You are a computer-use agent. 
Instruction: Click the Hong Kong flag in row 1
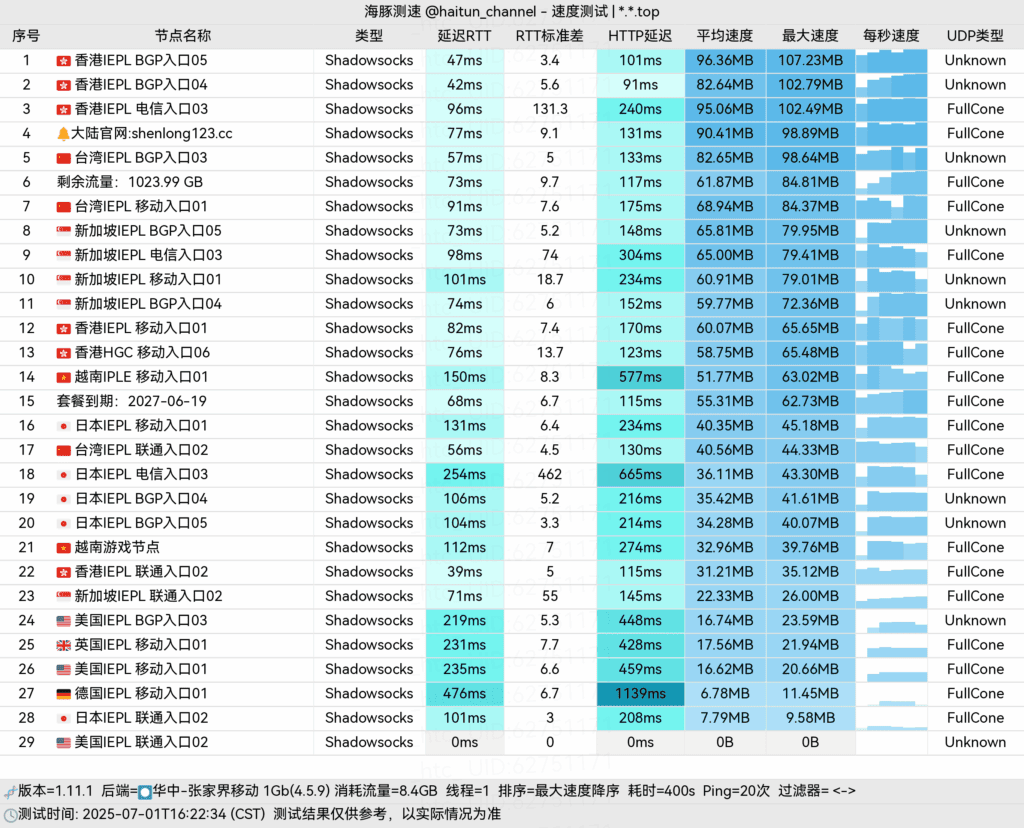coord(63,61)
